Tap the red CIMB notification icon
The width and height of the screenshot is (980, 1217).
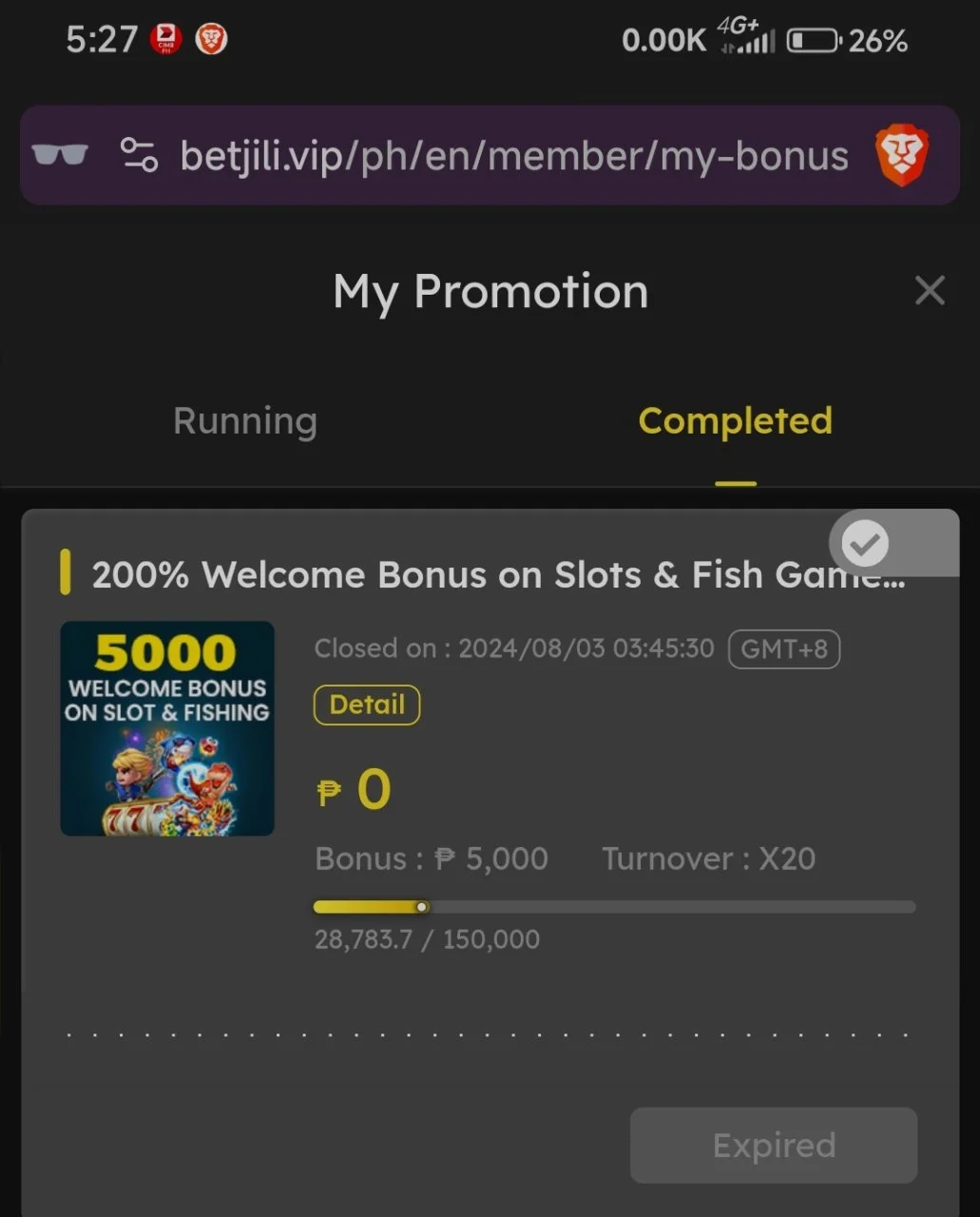(166, 39)
